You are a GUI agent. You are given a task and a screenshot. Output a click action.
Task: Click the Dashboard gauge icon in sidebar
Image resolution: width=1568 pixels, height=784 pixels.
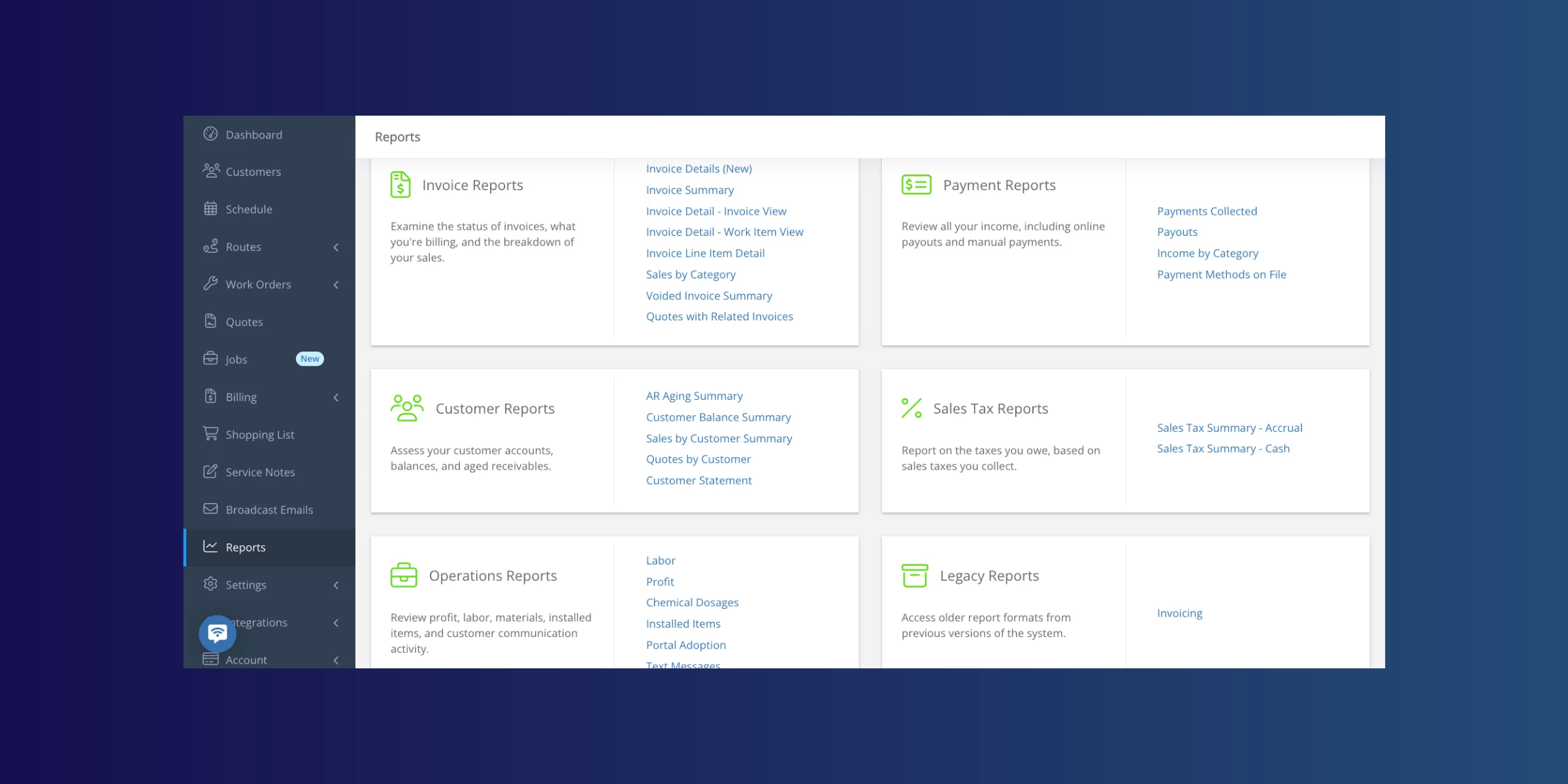click(x=210, y=134)
